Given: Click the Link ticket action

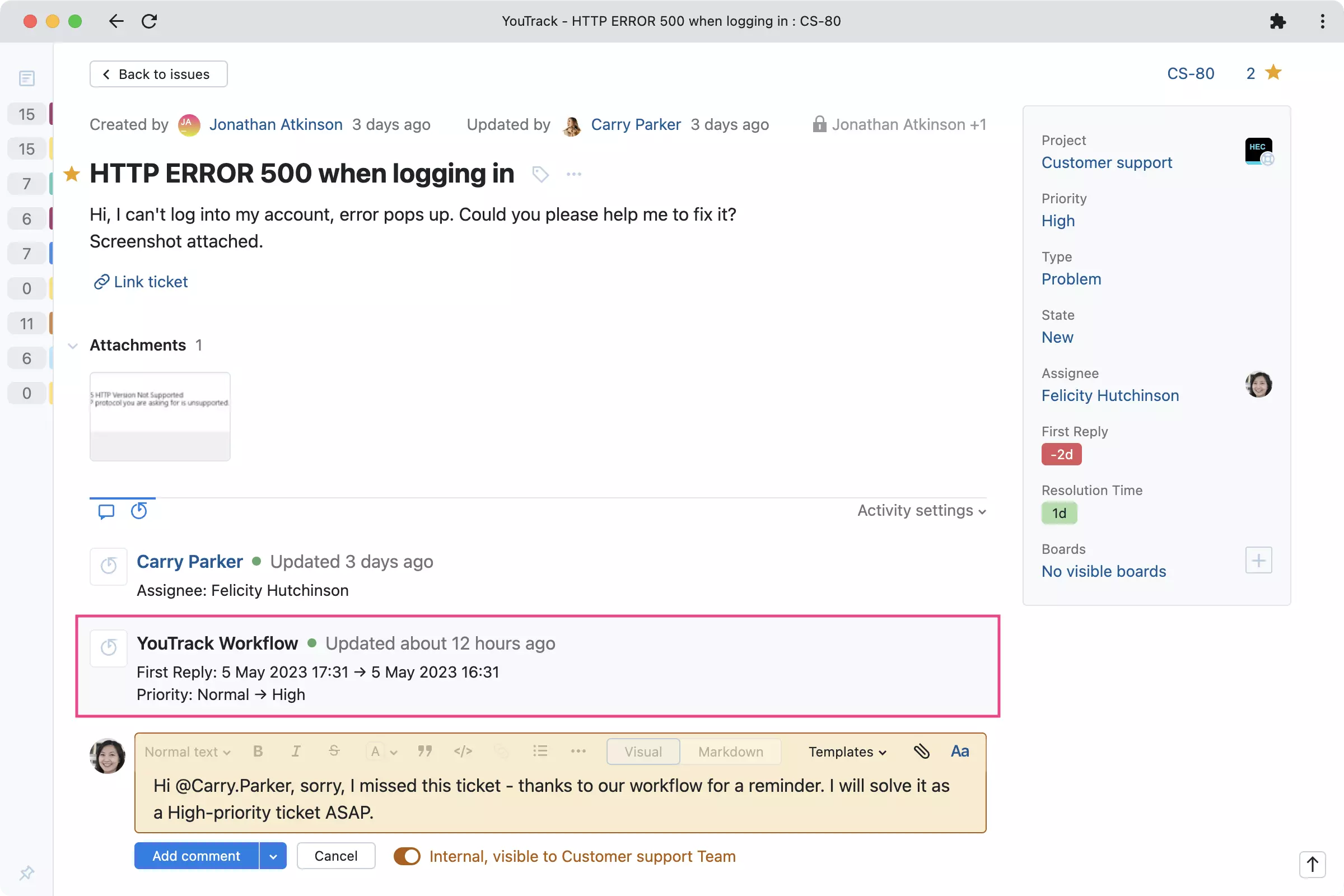Looking at the screenshot, I should coord(140,281).
